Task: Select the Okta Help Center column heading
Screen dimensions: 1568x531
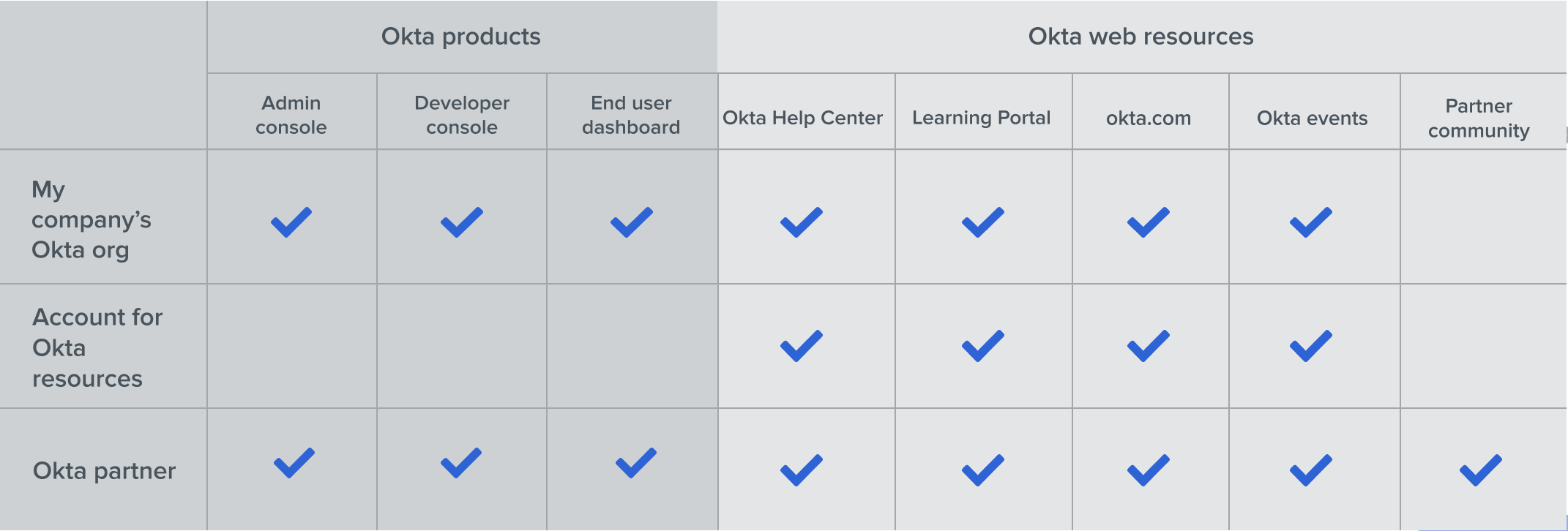Action: click(x=802, y=118)
